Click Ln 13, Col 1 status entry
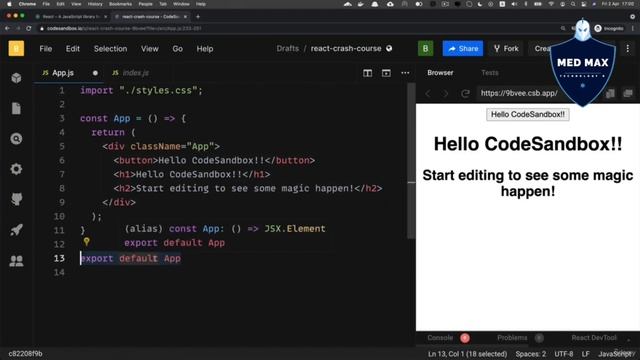This screenshot has height=360, width=640. pos(467,354)
